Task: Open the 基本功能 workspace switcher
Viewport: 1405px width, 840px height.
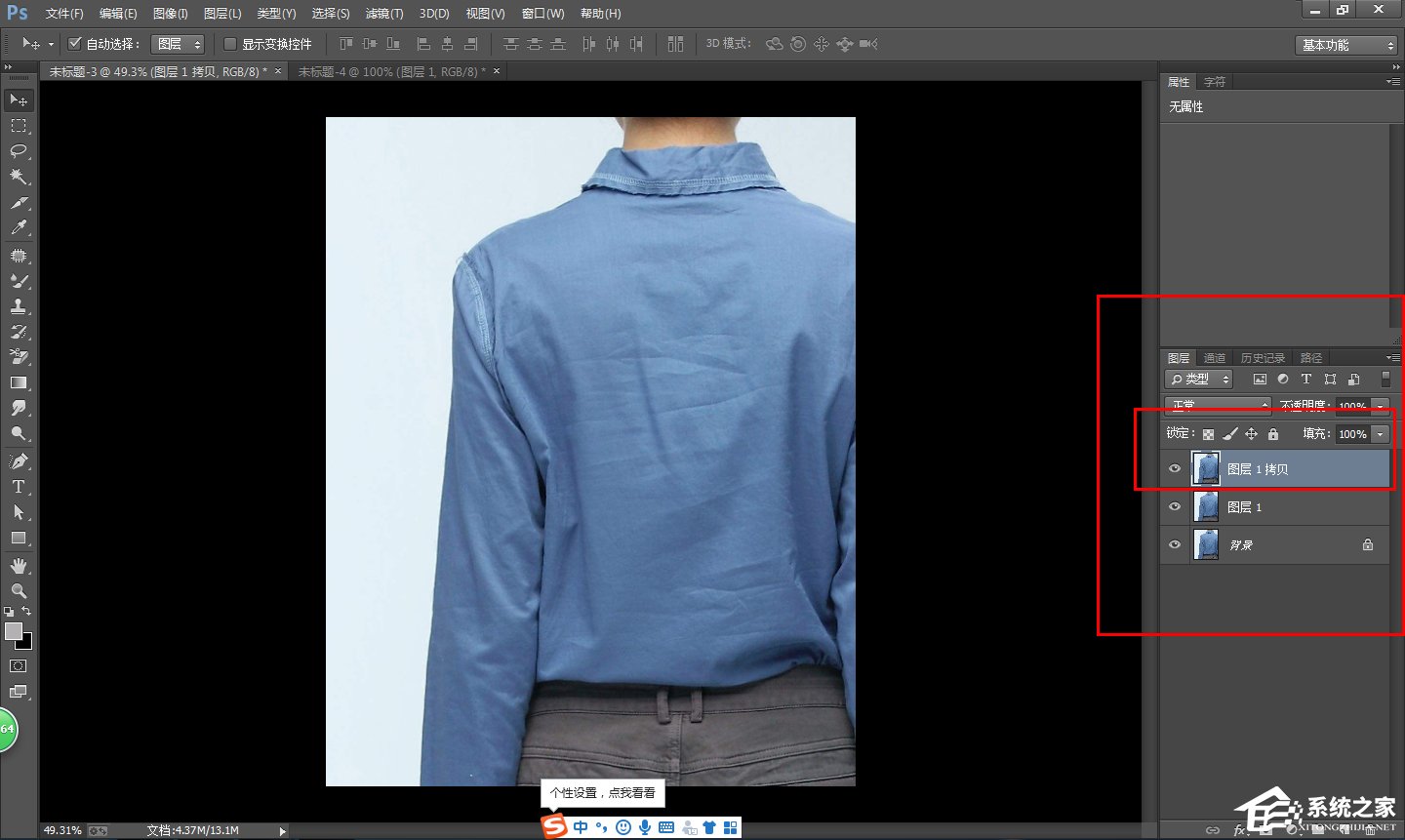Action: 1345,43
